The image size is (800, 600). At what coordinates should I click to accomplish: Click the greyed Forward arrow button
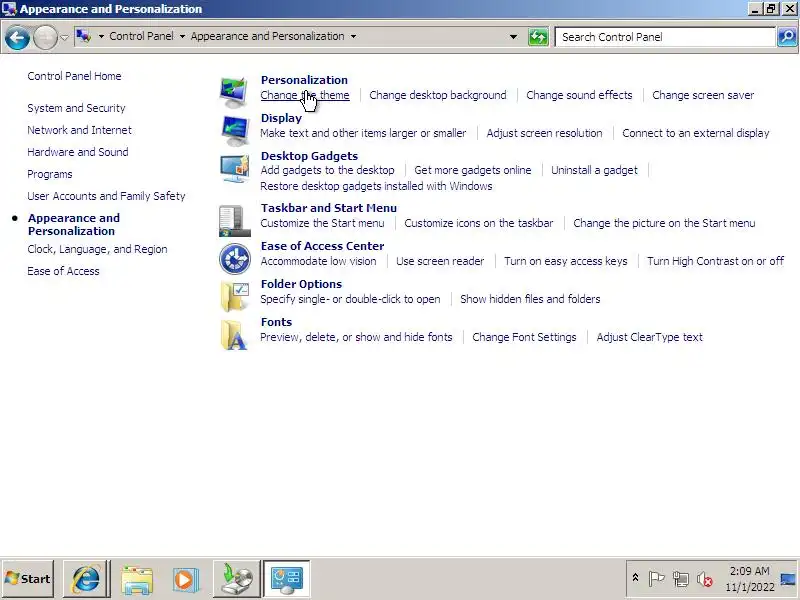click(45, 37)
